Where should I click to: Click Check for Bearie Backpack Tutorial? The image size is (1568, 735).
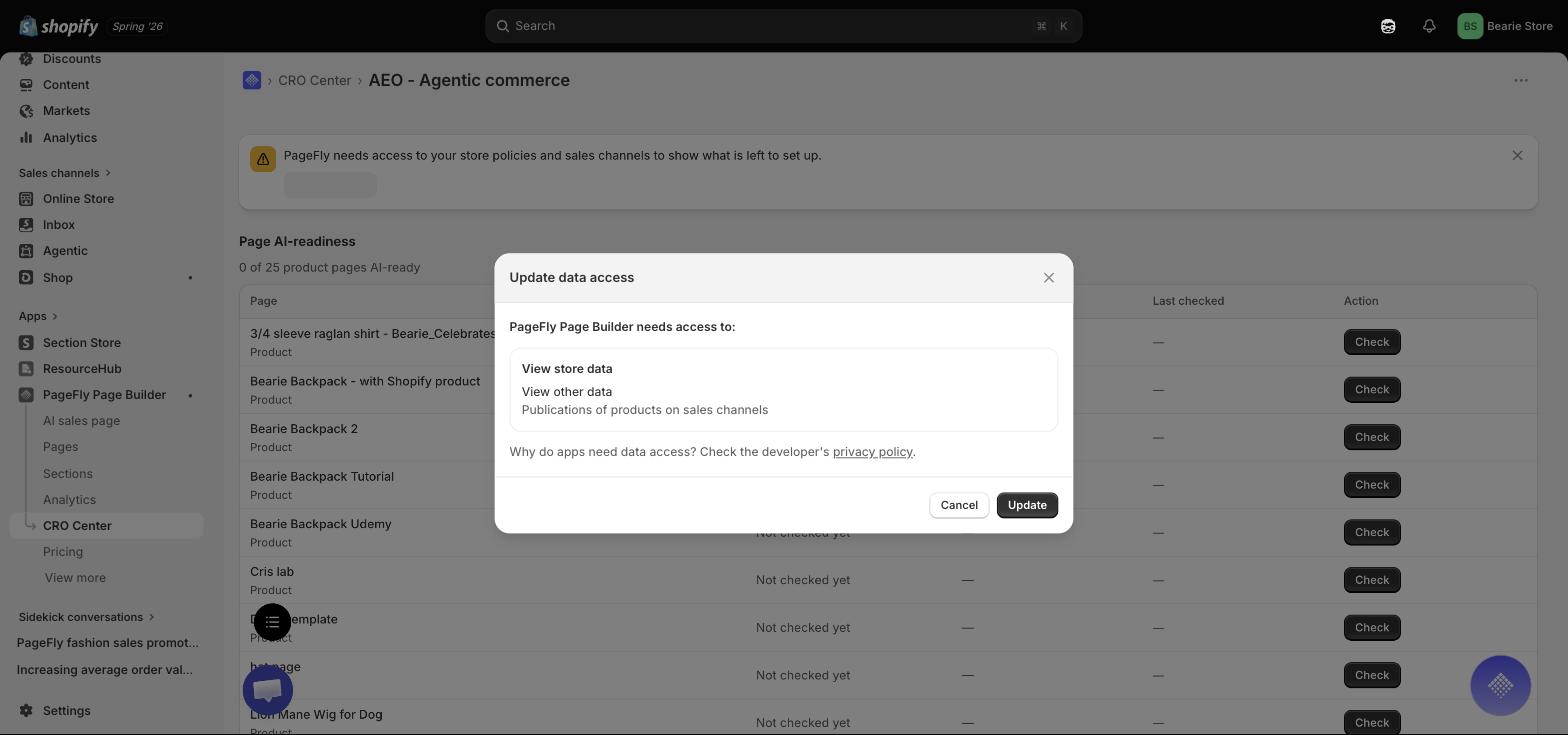click(x=1372, y=485)
